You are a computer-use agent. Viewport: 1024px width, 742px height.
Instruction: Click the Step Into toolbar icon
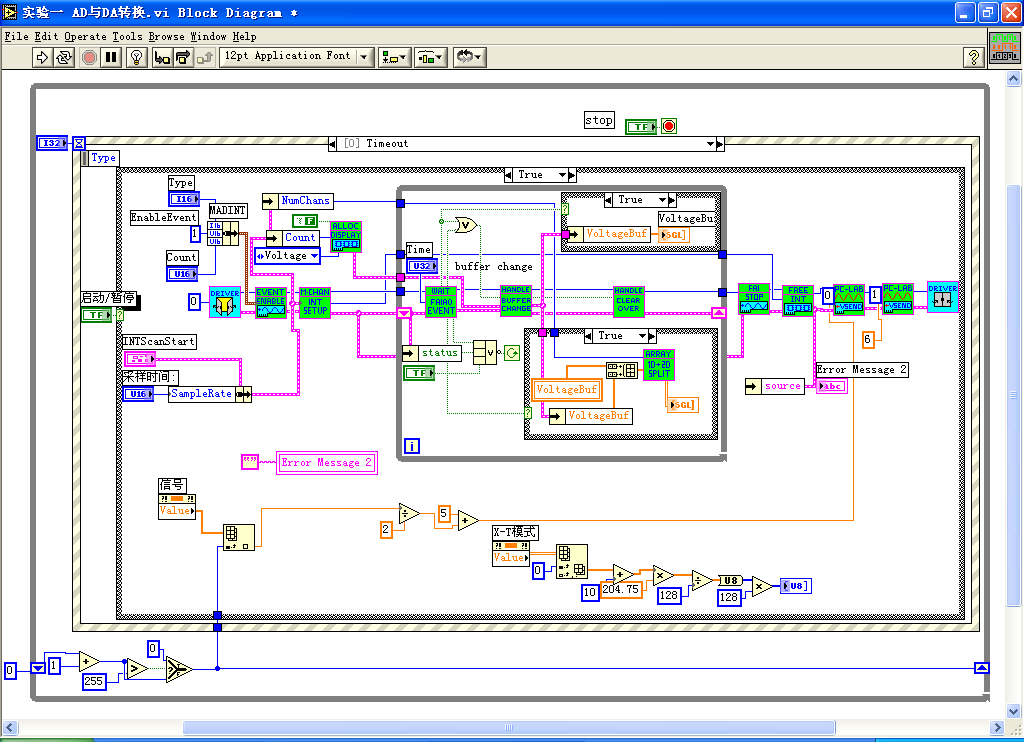point(161,57)
